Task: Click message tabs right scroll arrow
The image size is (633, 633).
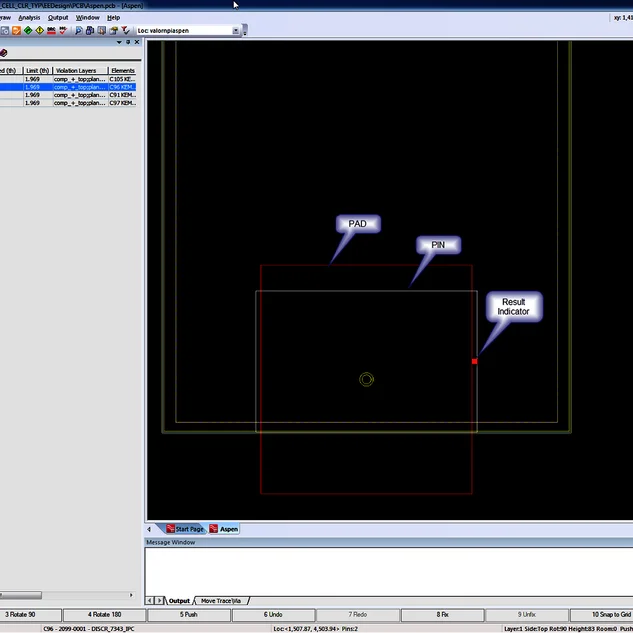Action: pos(159,601)
